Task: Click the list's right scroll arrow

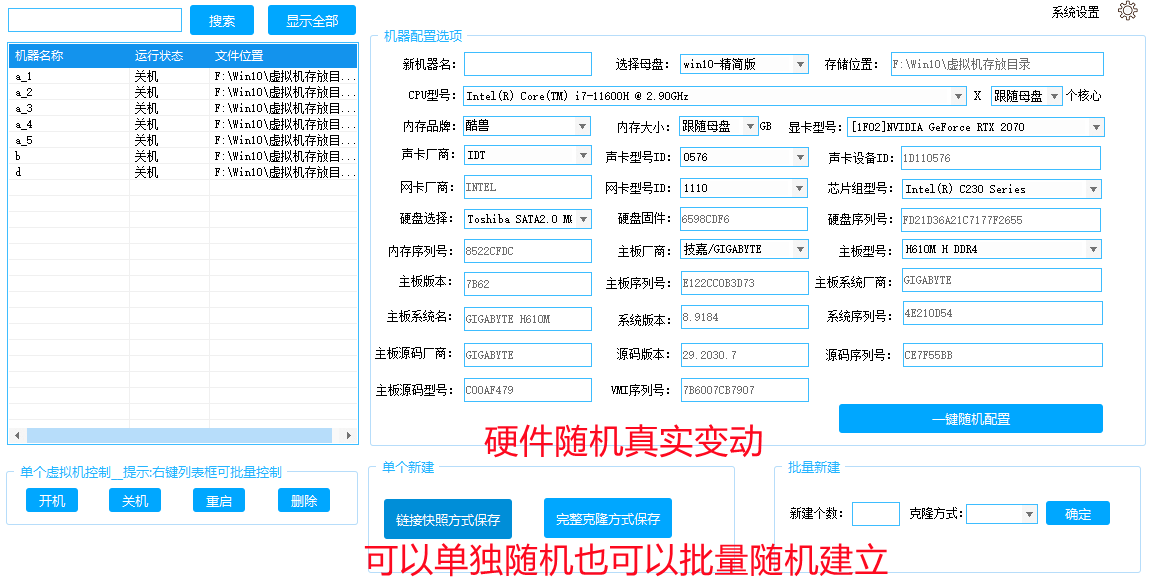Action: tap(349, 436)
